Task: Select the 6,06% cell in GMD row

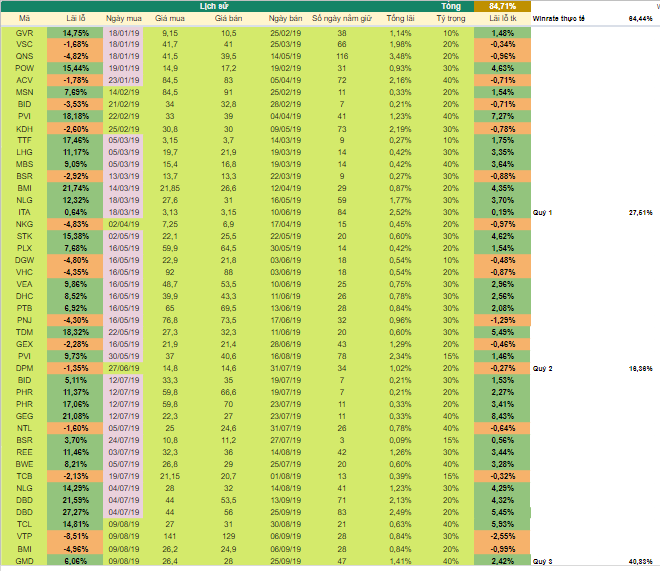Action: [x=75, y=561]
